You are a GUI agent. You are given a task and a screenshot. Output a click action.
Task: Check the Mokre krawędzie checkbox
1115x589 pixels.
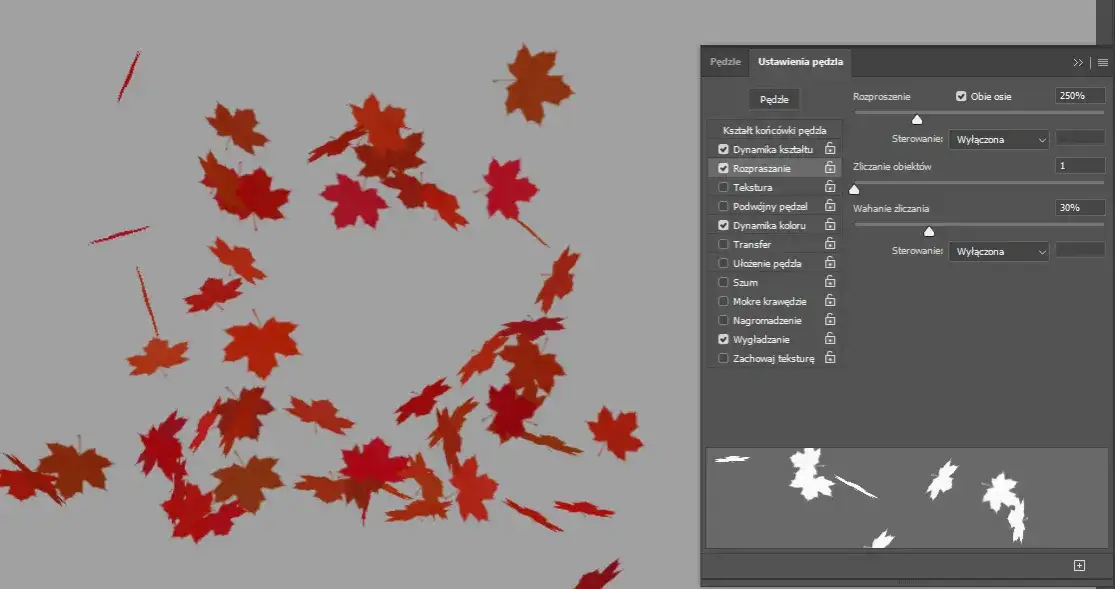pos(723,301)
